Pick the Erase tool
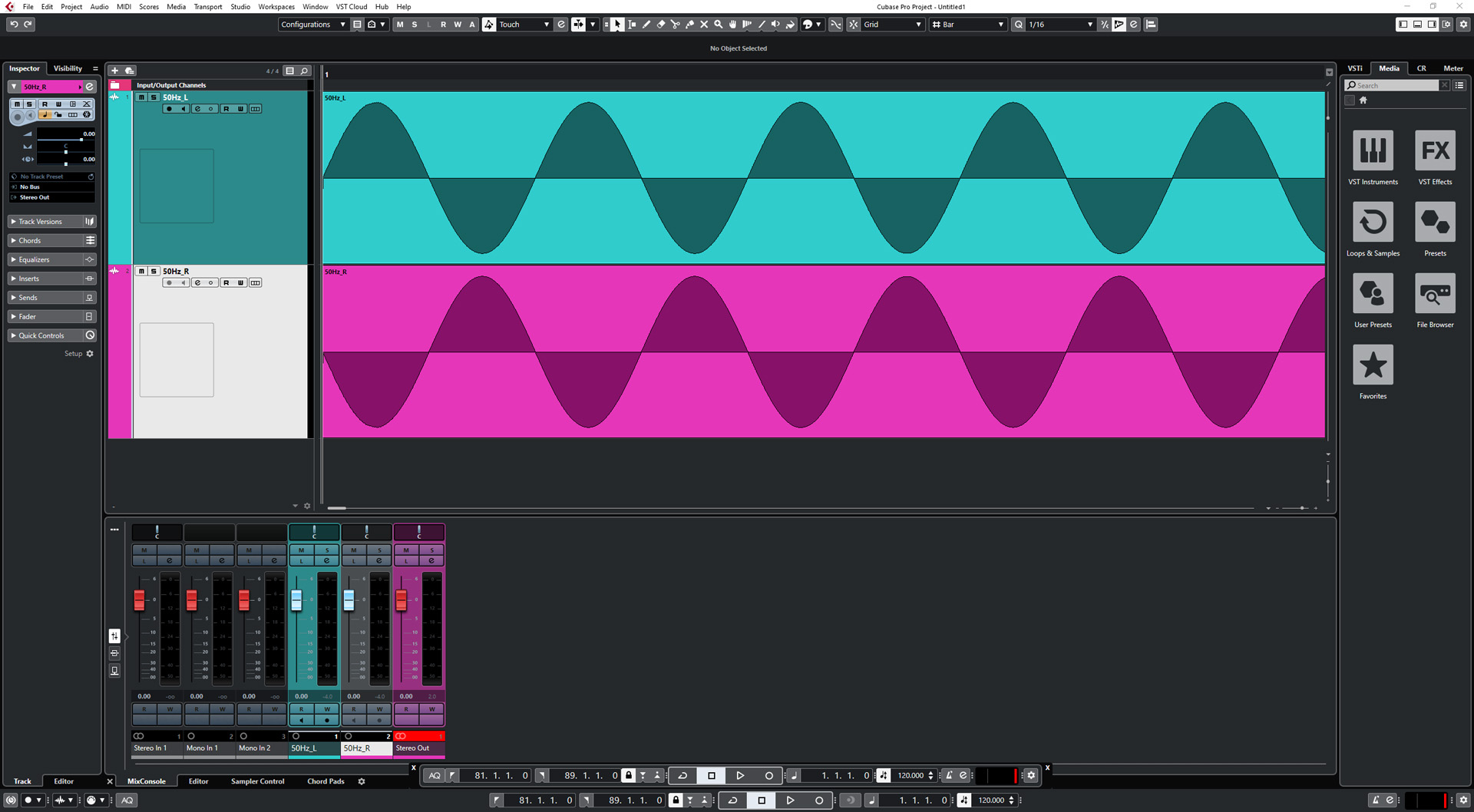 tap(661, 25)
